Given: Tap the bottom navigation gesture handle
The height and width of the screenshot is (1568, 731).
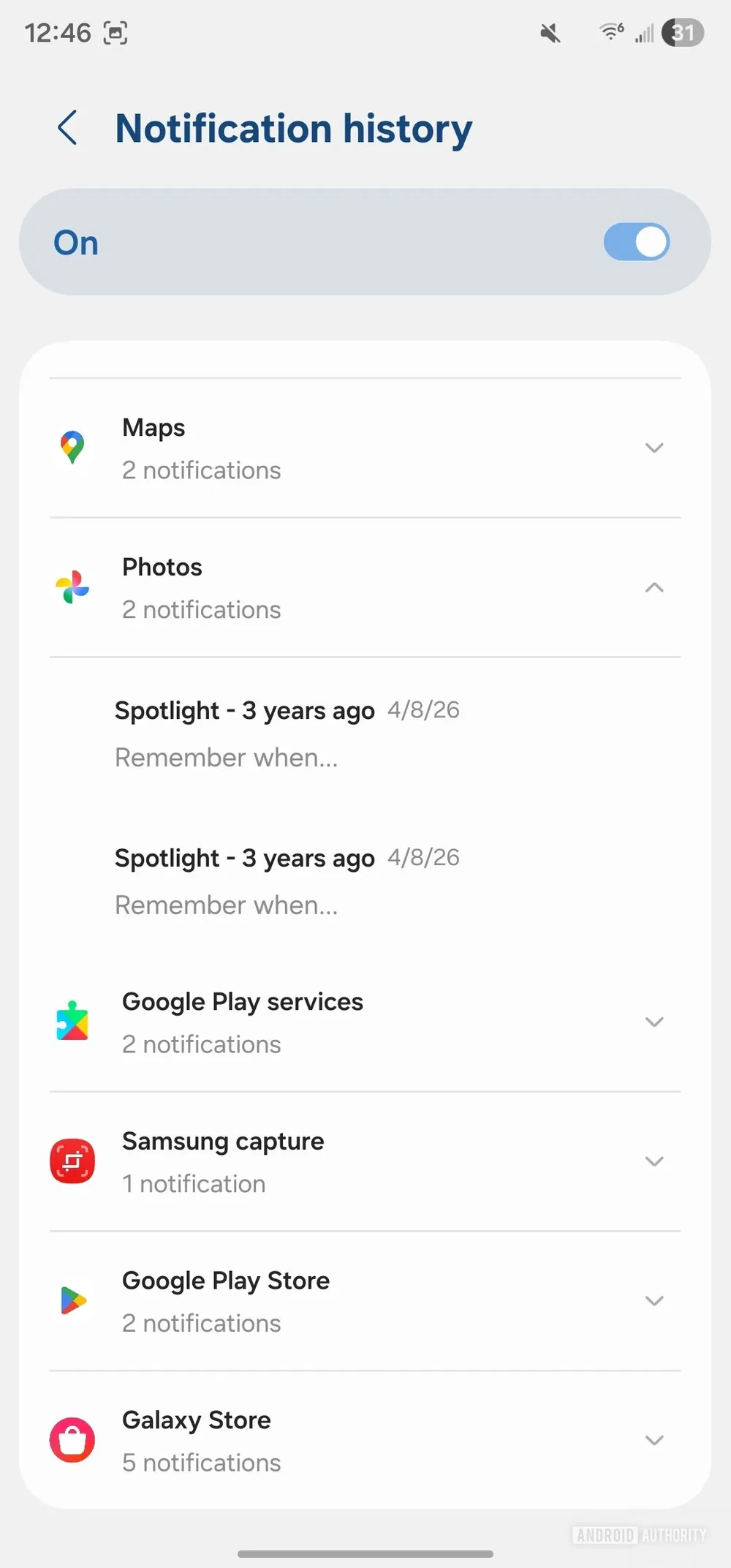Looking at the screenshot, I should coord(365,1553).
